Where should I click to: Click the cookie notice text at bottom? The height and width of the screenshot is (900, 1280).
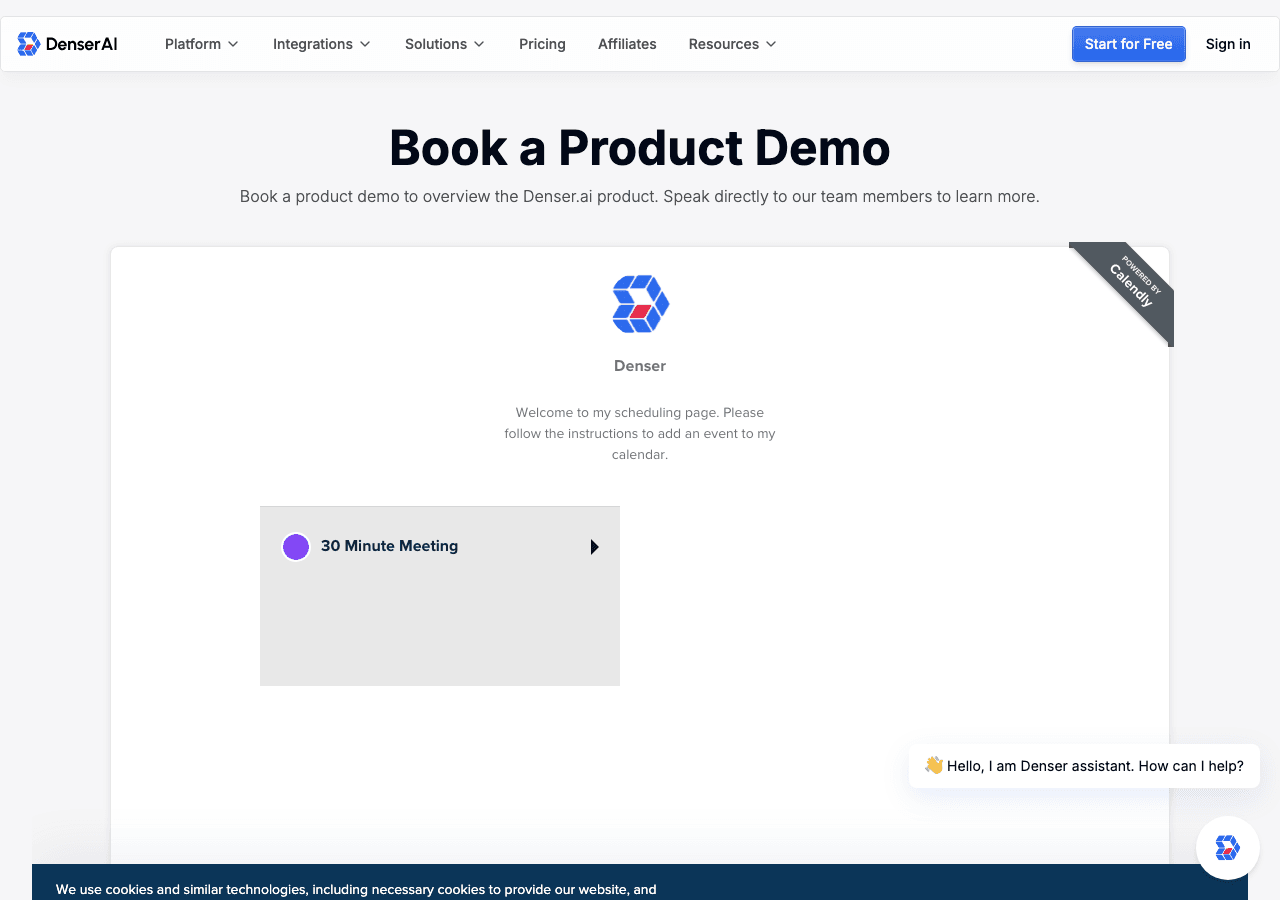pyautogui.click(x=356, y=889)
